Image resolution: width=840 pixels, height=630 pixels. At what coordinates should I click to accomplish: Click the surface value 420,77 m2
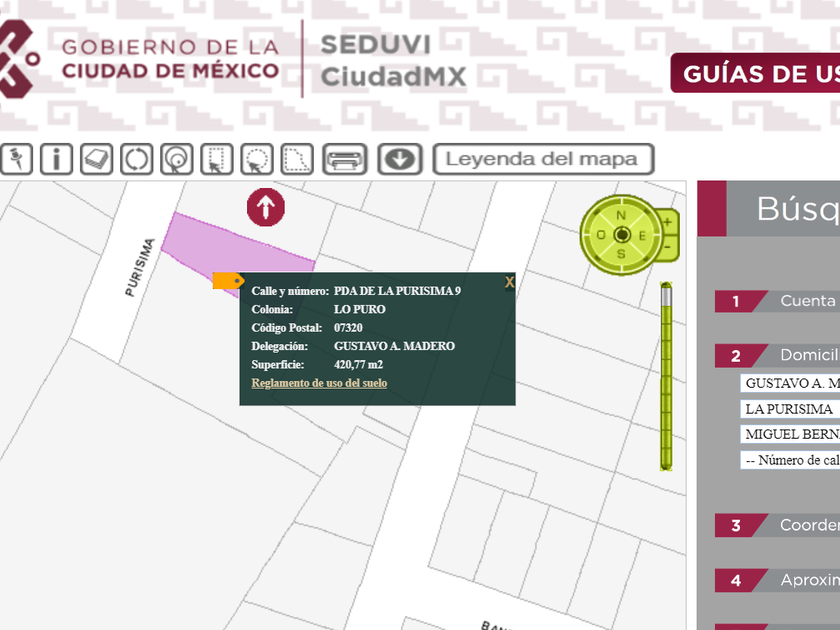[358, 364]
